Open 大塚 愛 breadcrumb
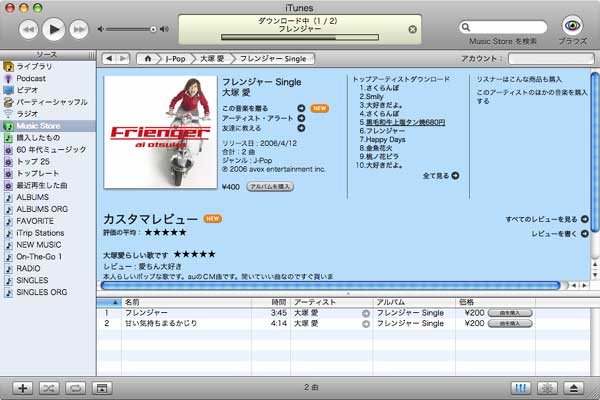Screen dimensions: 600x400 click(212, 59)
